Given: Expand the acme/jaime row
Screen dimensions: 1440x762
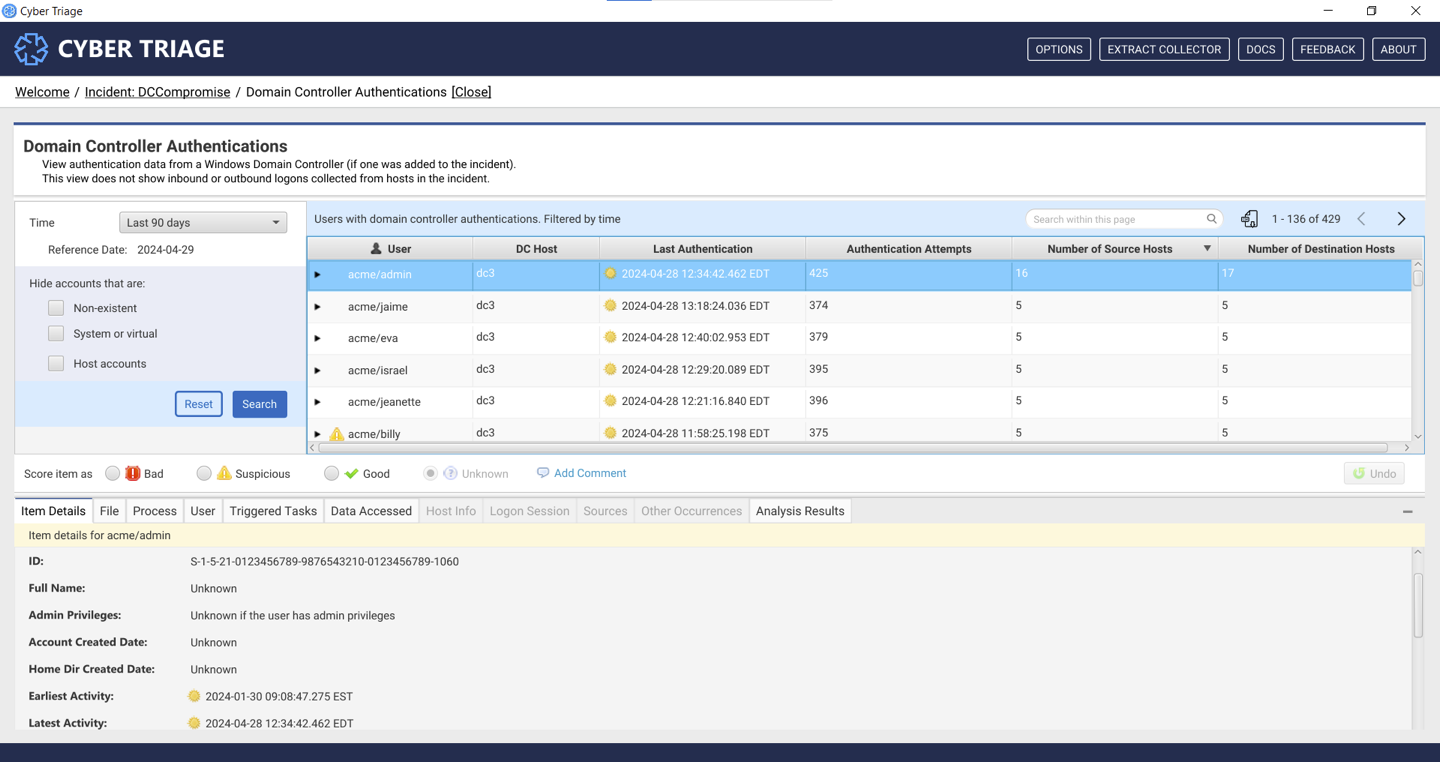Looking at the screenshot, I should click(x=318, y=307).
